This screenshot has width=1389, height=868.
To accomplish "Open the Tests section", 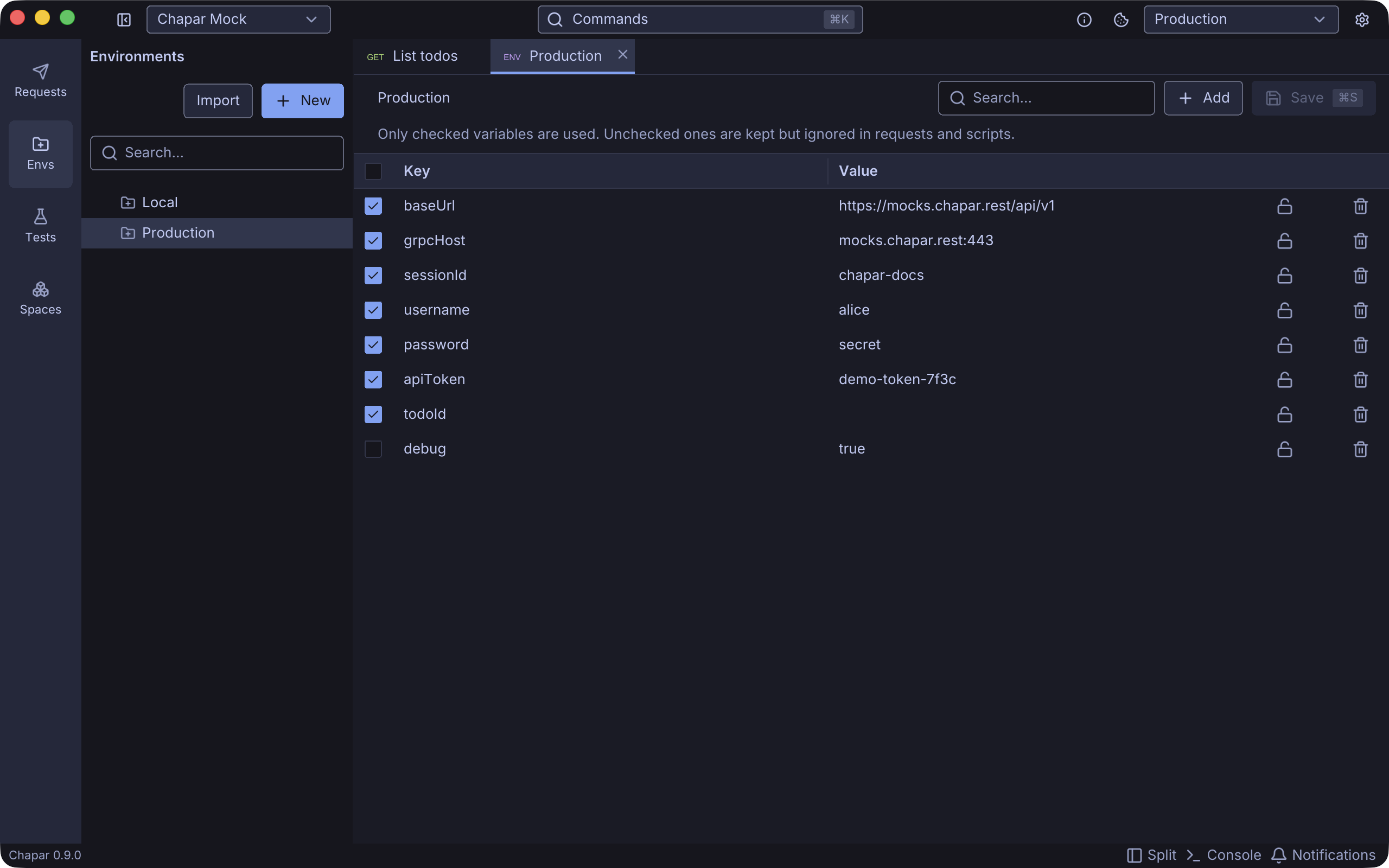I will [40, 226].
